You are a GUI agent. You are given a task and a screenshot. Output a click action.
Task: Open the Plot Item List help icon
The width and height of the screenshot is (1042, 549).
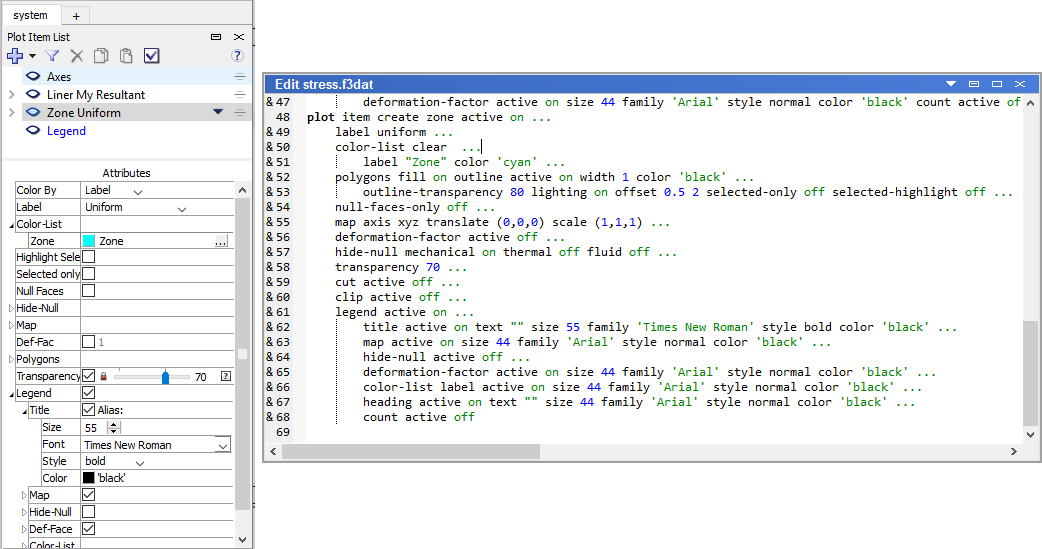pyautogui.click(x=237, y=56)
